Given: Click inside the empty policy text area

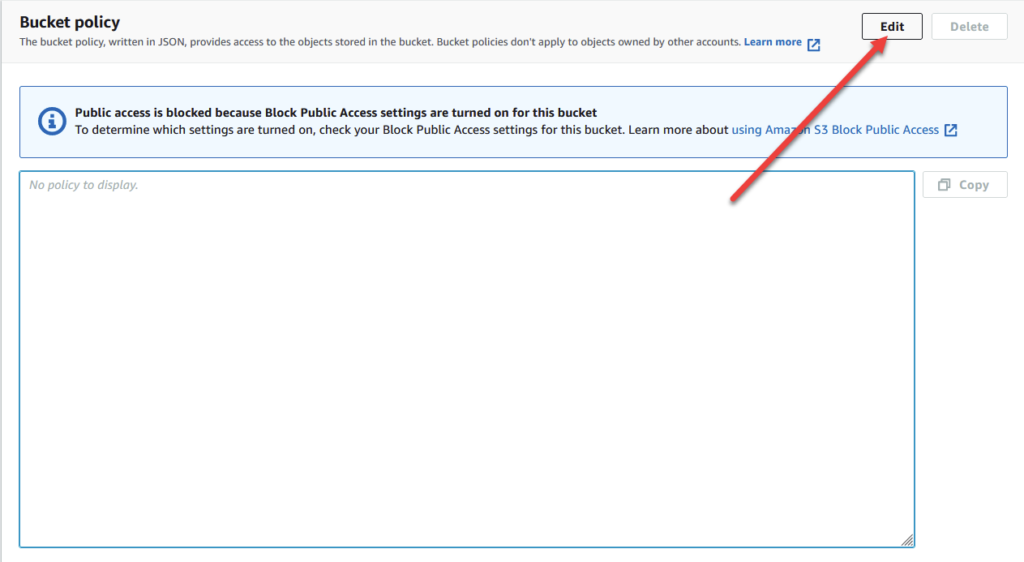Looking at the screenshot, I should pyautogui.click(x=466, y=360).
